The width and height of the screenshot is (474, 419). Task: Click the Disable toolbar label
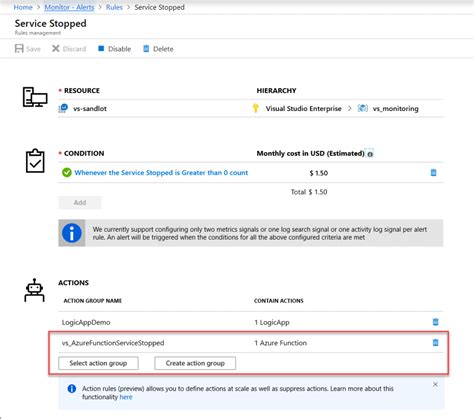click(119, 49)
